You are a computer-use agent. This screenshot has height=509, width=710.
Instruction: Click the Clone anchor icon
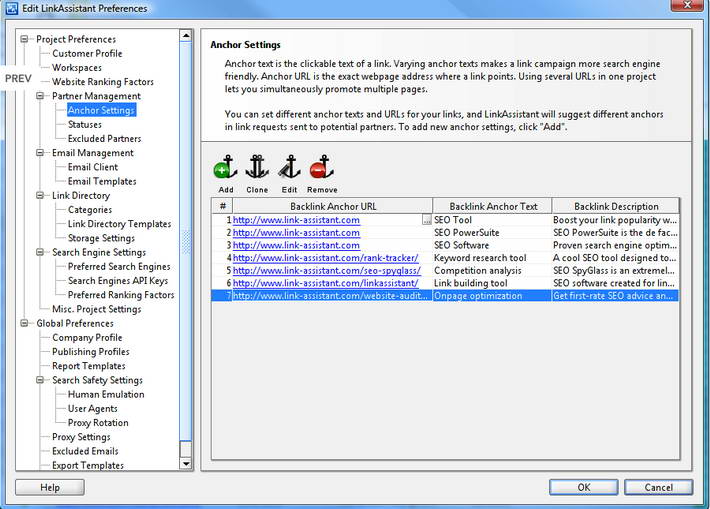[x=257, y=168]
